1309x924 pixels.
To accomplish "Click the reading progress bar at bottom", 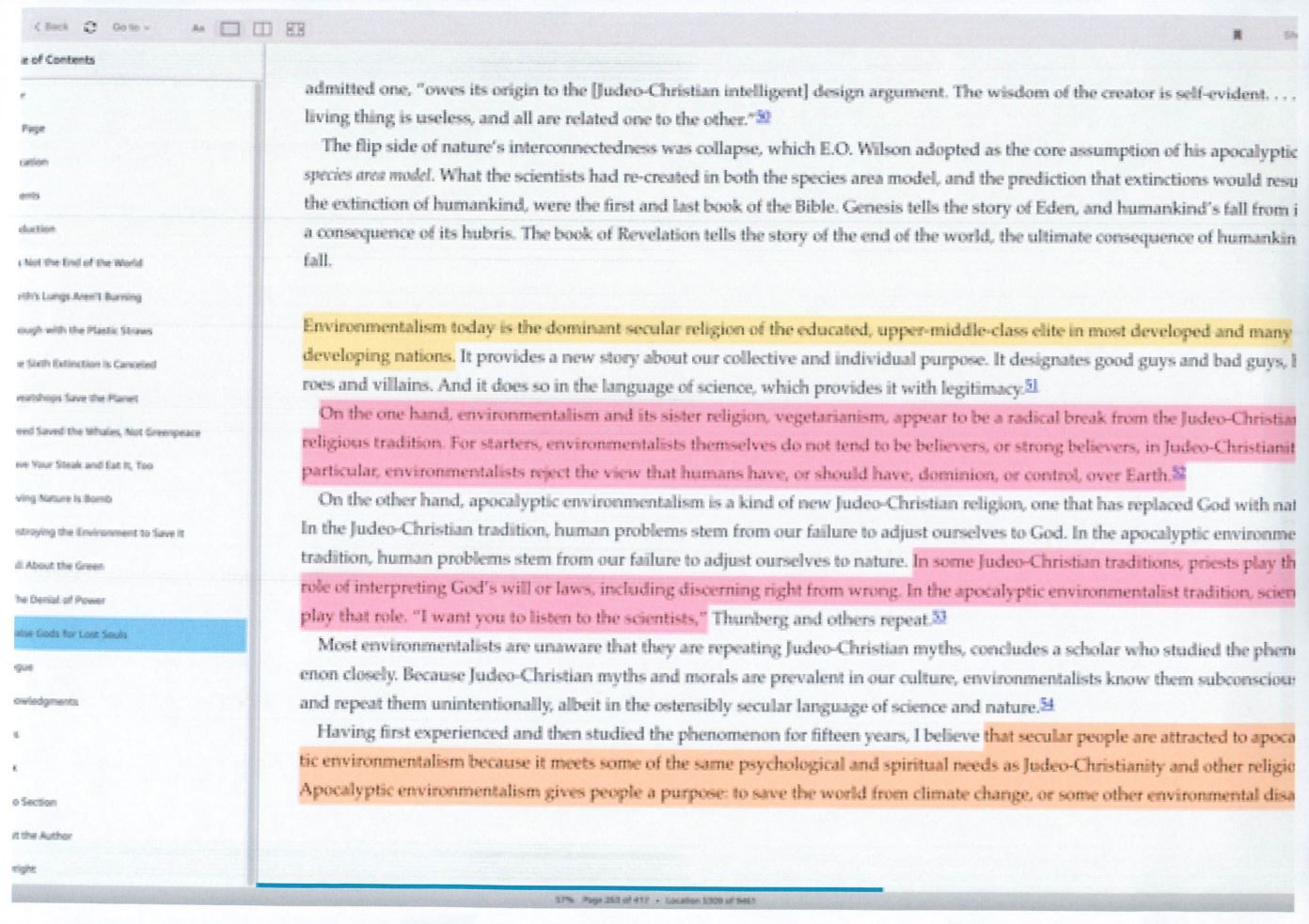I will click(569, 887).
